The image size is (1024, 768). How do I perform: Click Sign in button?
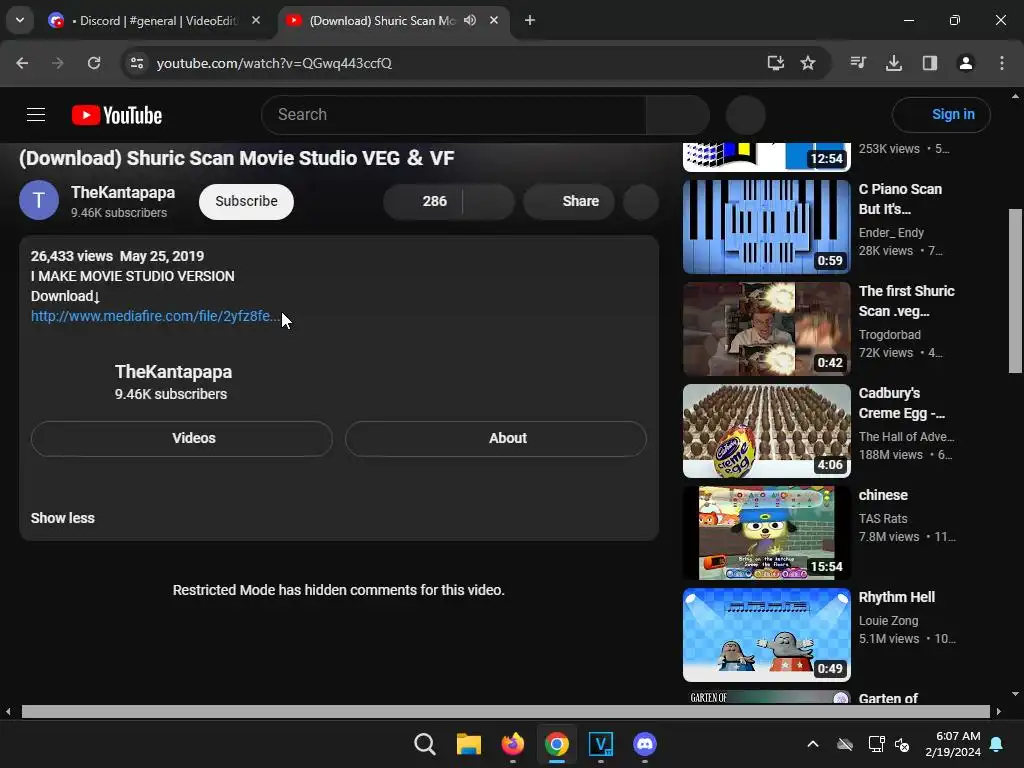941,115
